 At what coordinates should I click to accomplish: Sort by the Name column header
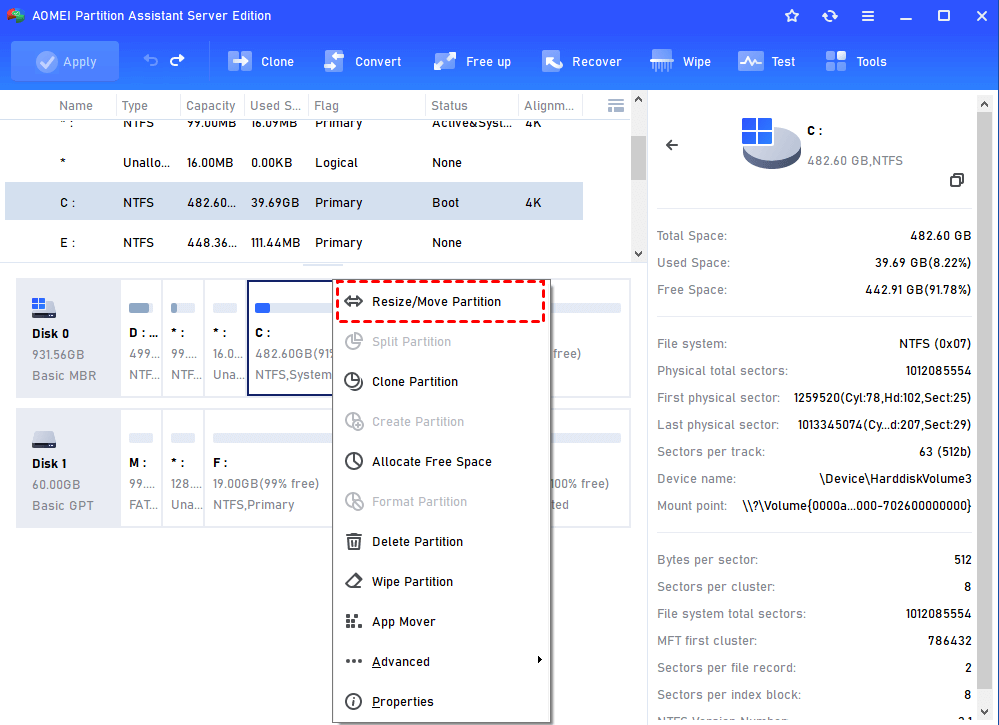[76, 106]
